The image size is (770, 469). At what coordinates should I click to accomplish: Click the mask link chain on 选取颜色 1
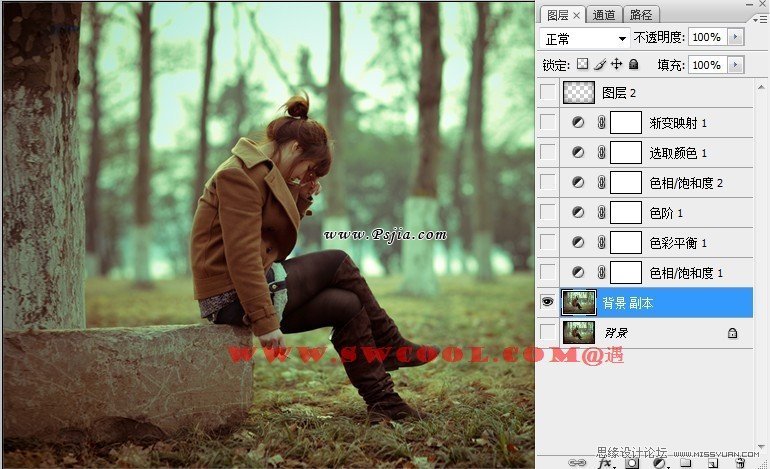click(602, 152)
